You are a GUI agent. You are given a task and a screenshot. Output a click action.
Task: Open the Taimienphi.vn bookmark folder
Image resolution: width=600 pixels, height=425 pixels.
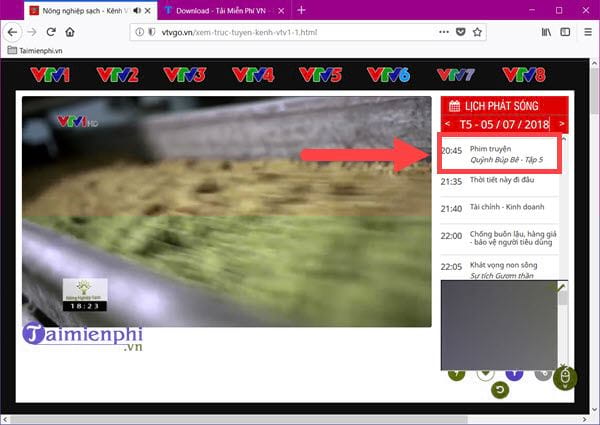point(35,50)
